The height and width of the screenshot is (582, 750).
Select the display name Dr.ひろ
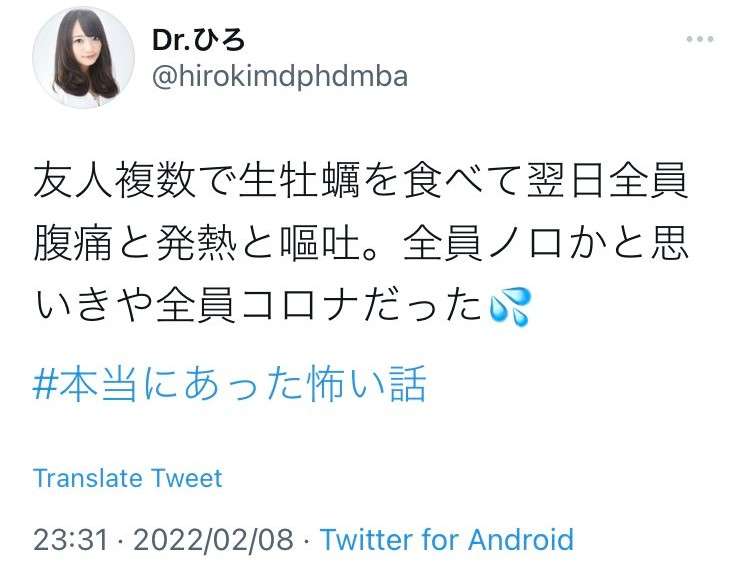tap(199, 39)
